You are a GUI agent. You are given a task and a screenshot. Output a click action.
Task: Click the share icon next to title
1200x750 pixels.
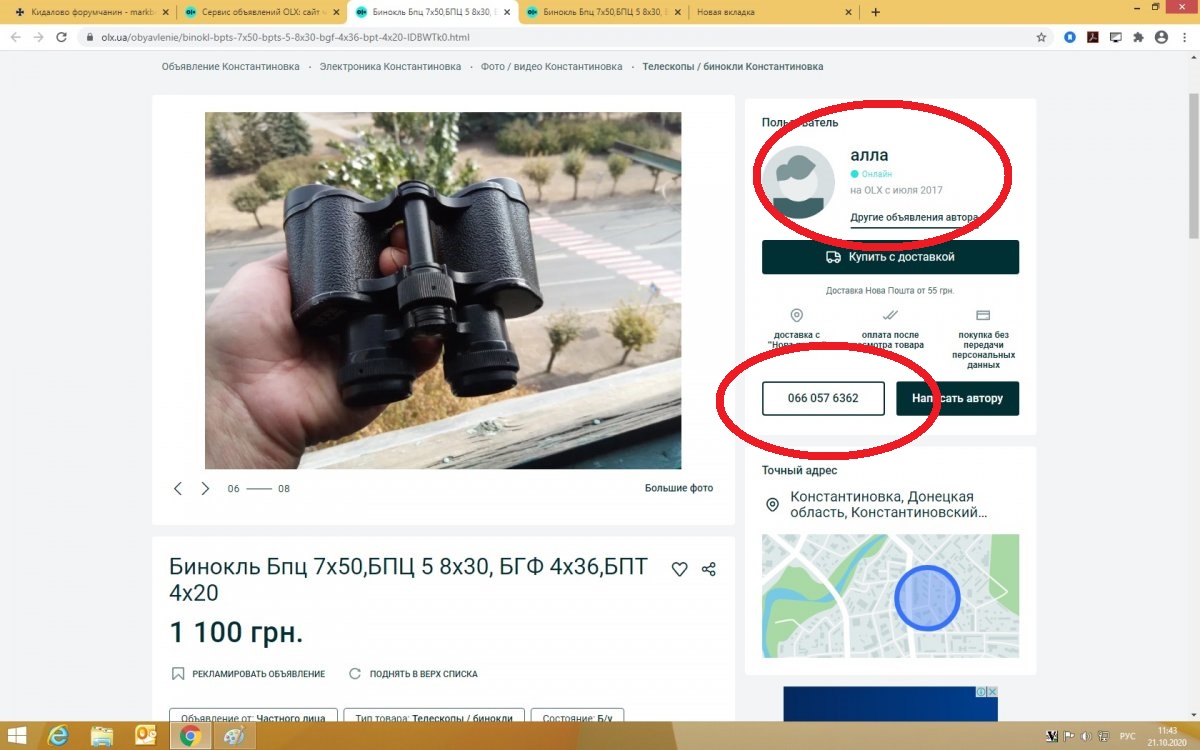pyautogui.click(x=709, y=569)
